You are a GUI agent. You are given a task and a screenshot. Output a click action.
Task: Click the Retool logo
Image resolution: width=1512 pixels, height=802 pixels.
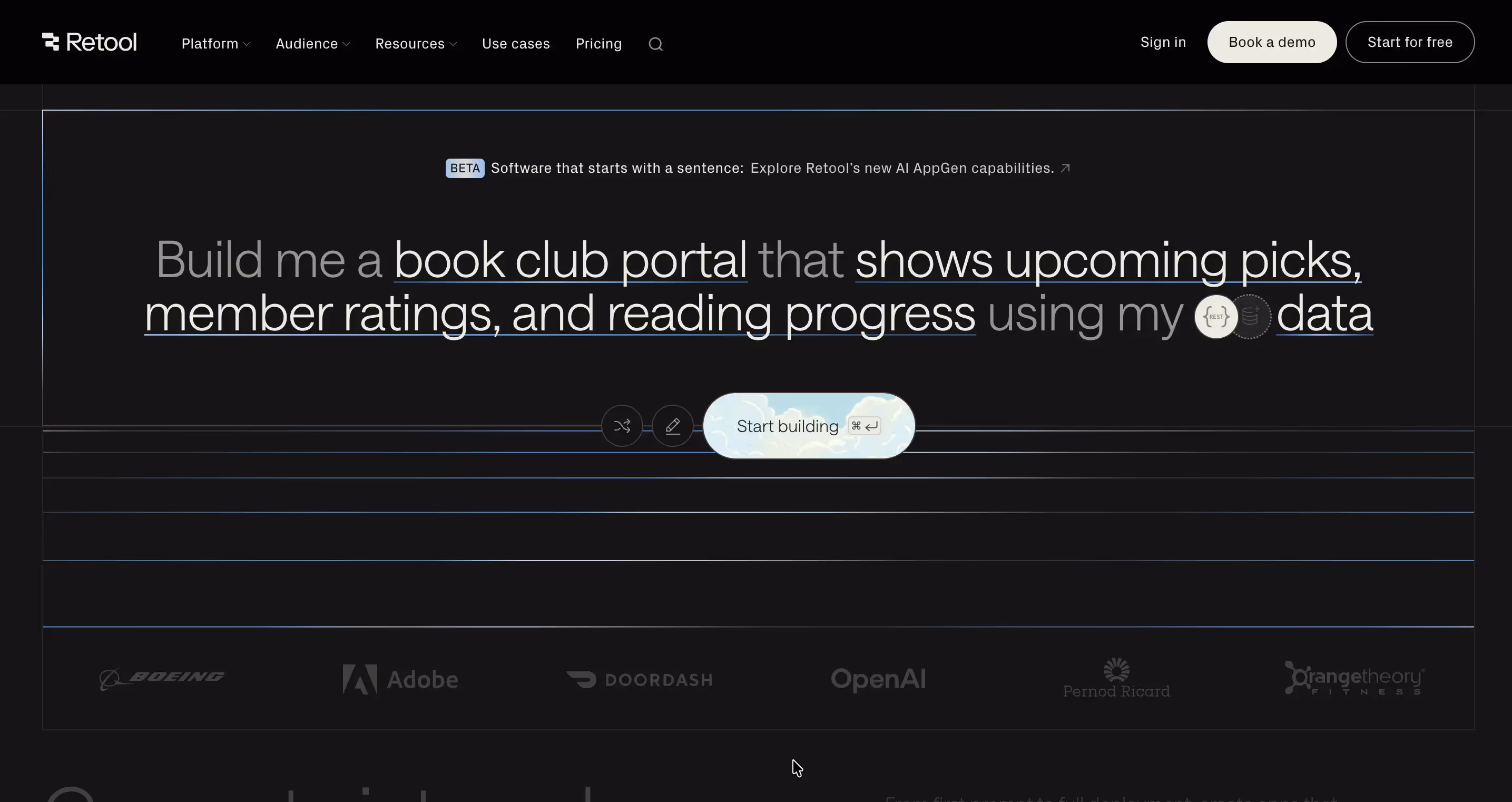click(89, 42)
